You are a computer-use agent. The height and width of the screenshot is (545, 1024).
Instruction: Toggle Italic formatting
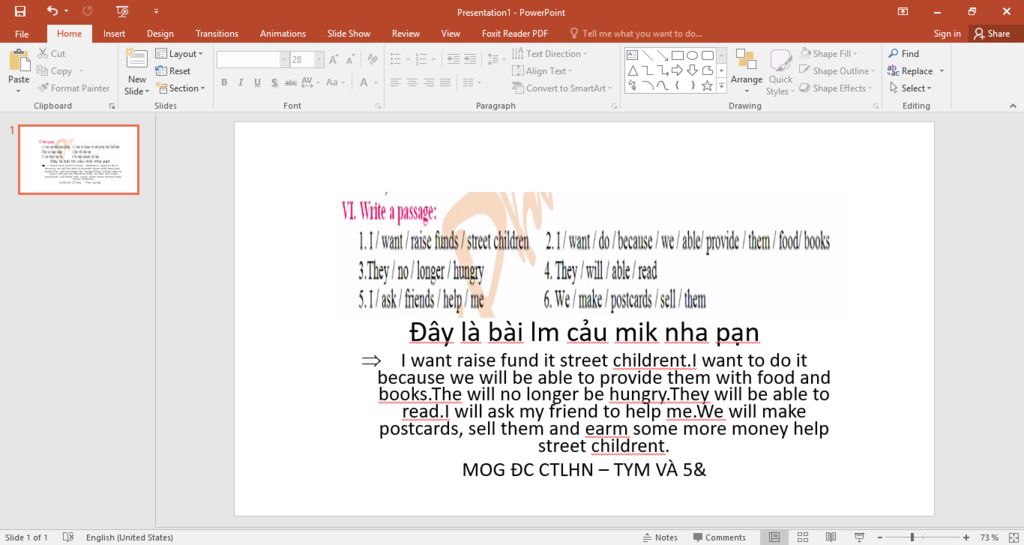[240, 82]
